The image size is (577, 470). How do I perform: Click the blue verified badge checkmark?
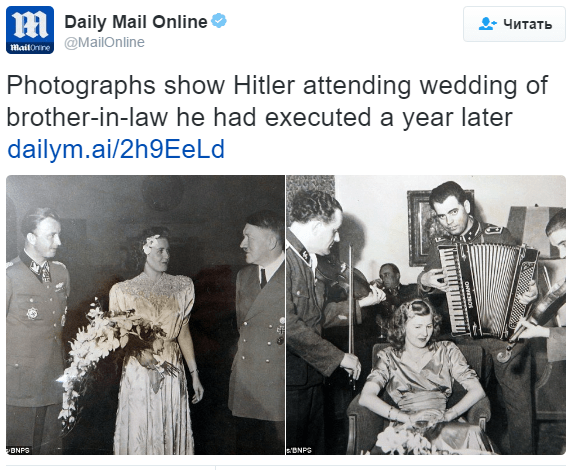(x=219, y=21)
